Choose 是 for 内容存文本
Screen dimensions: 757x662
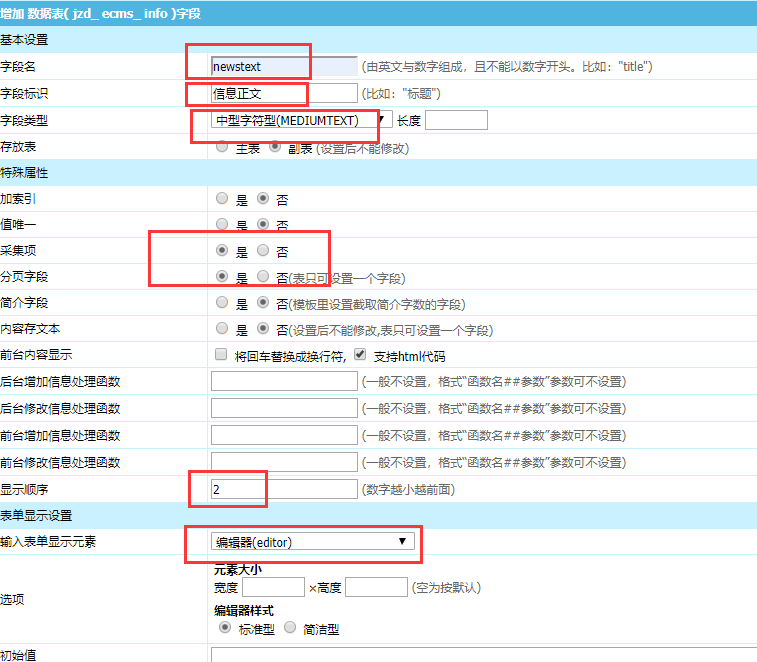point(222,328)
